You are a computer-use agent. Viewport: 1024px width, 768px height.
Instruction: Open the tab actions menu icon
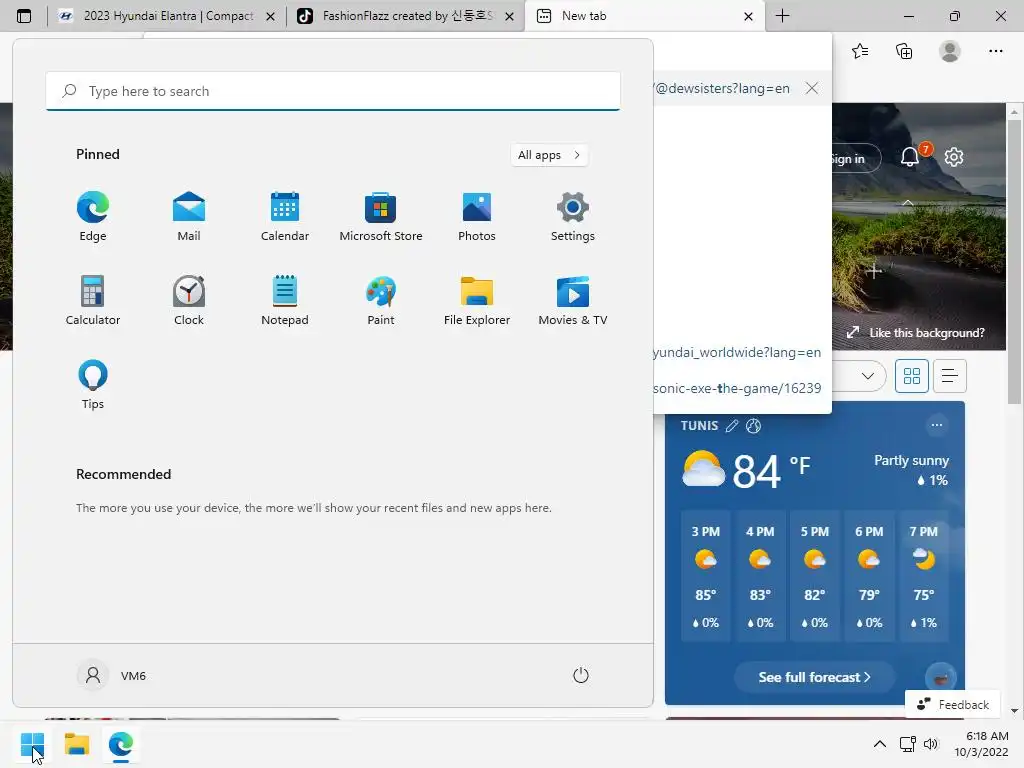pos(24,16)
